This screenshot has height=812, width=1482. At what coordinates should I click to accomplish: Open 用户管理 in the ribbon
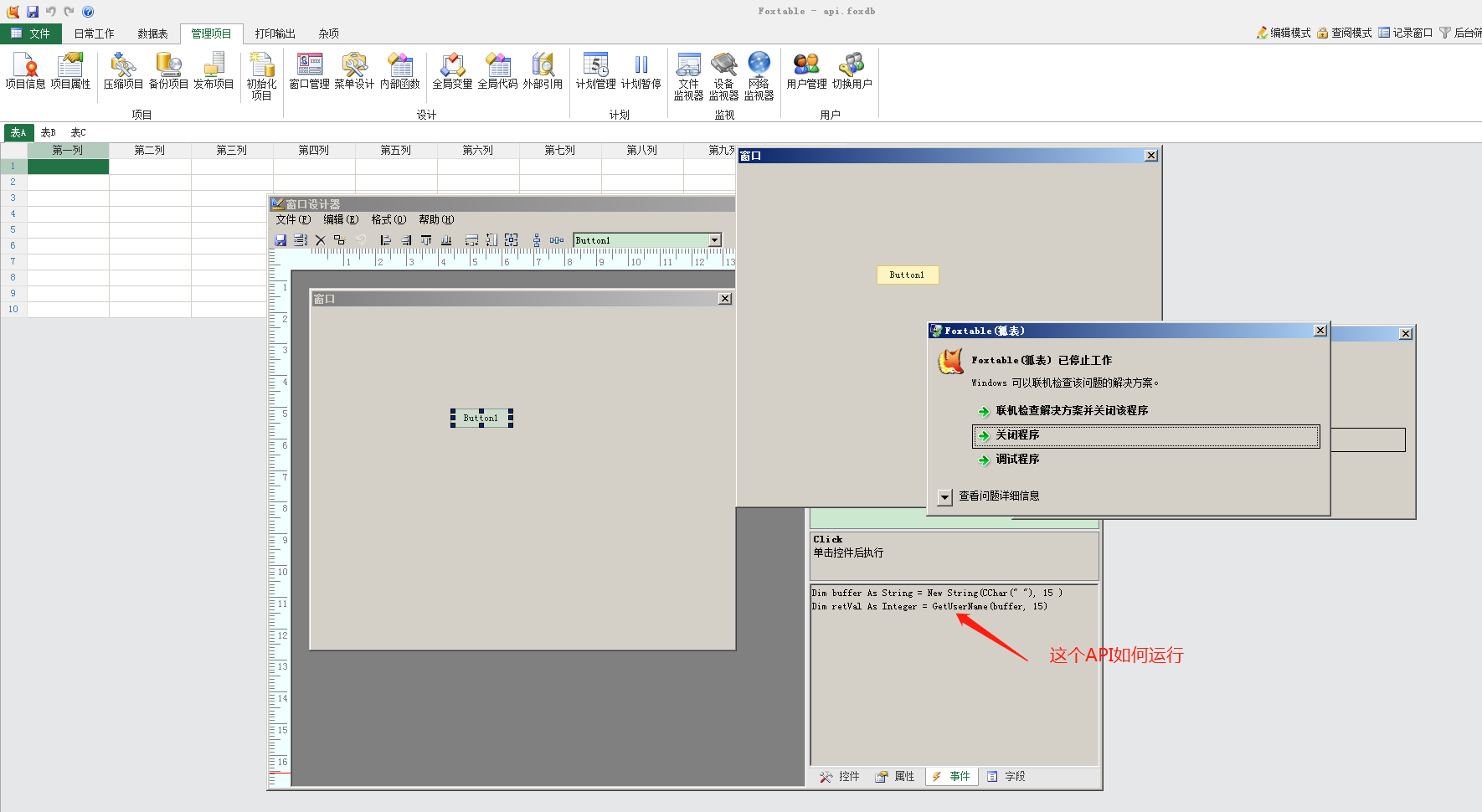[806, 71]
